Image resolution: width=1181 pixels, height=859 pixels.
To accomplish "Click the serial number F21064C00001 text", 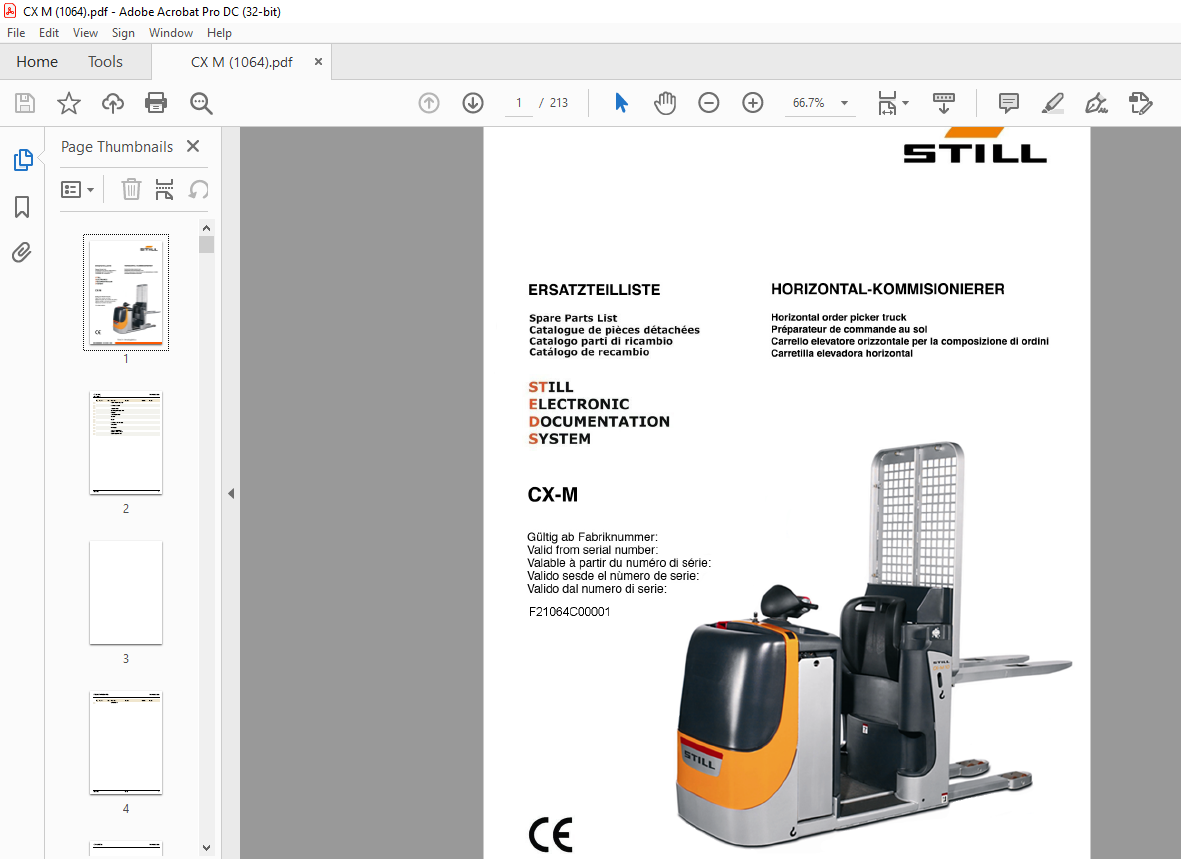I will 569,612.
